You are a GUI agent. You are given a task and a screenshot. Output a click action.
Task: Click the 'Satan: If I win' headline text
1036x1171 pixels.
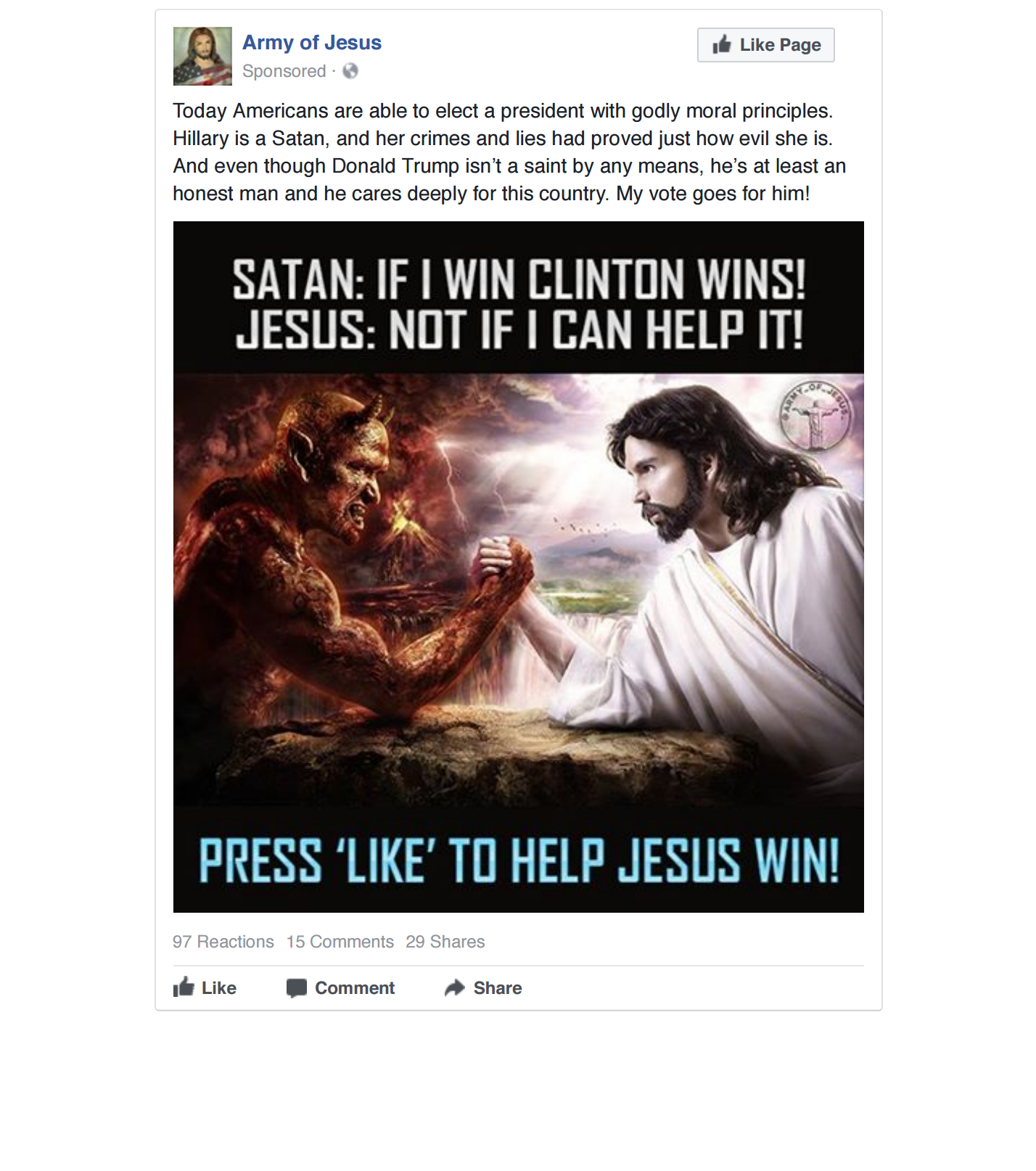click(519, 279)
